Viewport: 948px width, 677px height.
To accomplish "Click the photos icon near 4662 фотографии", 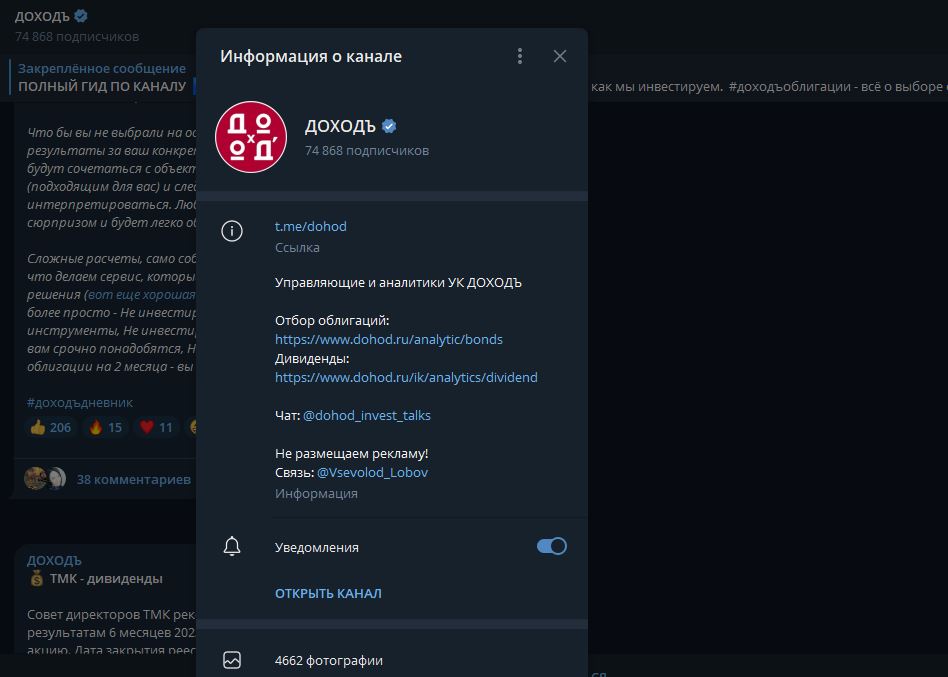I will pos(232,660).
